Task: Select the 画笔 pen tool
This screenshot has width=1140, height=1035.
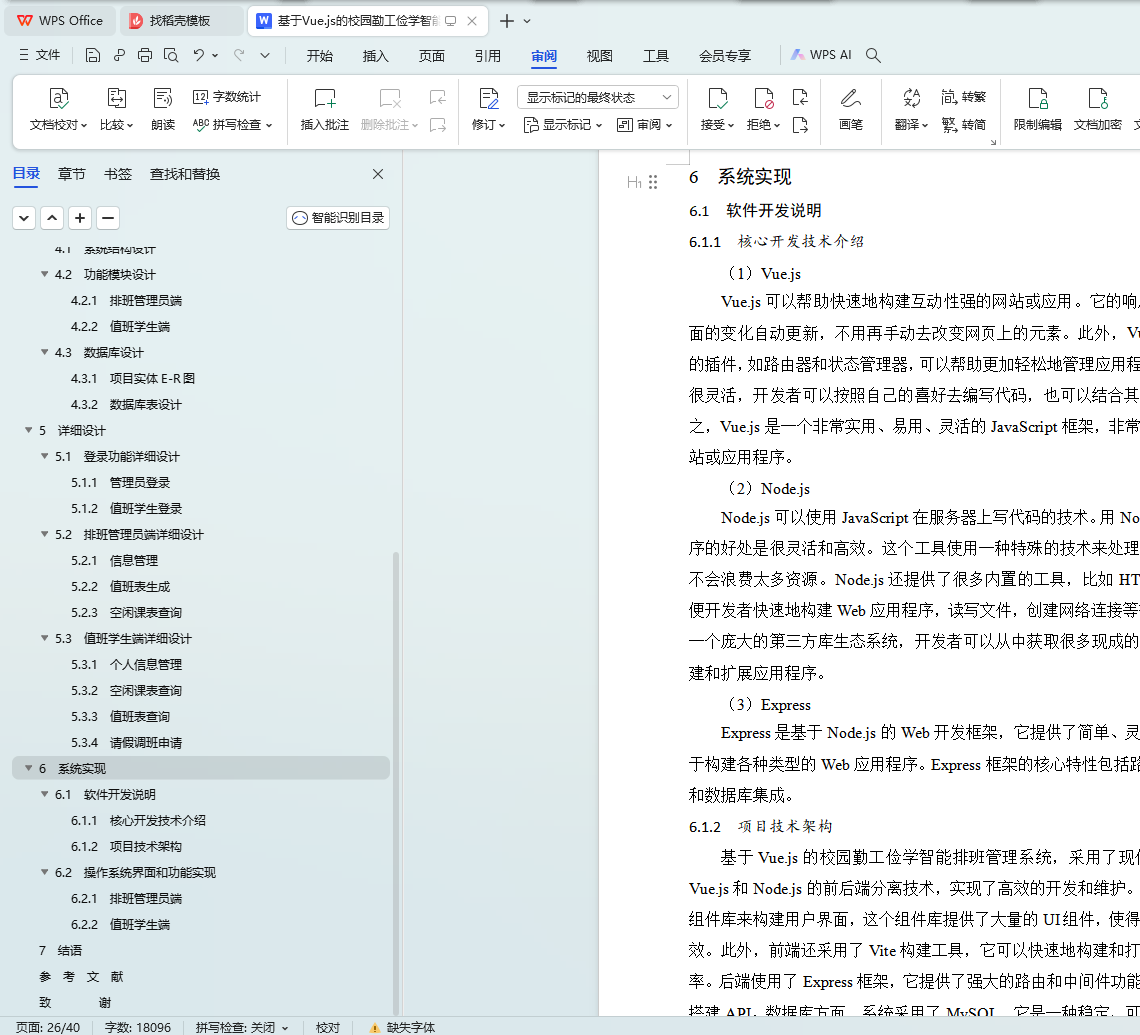Action: tap(851, 109)
